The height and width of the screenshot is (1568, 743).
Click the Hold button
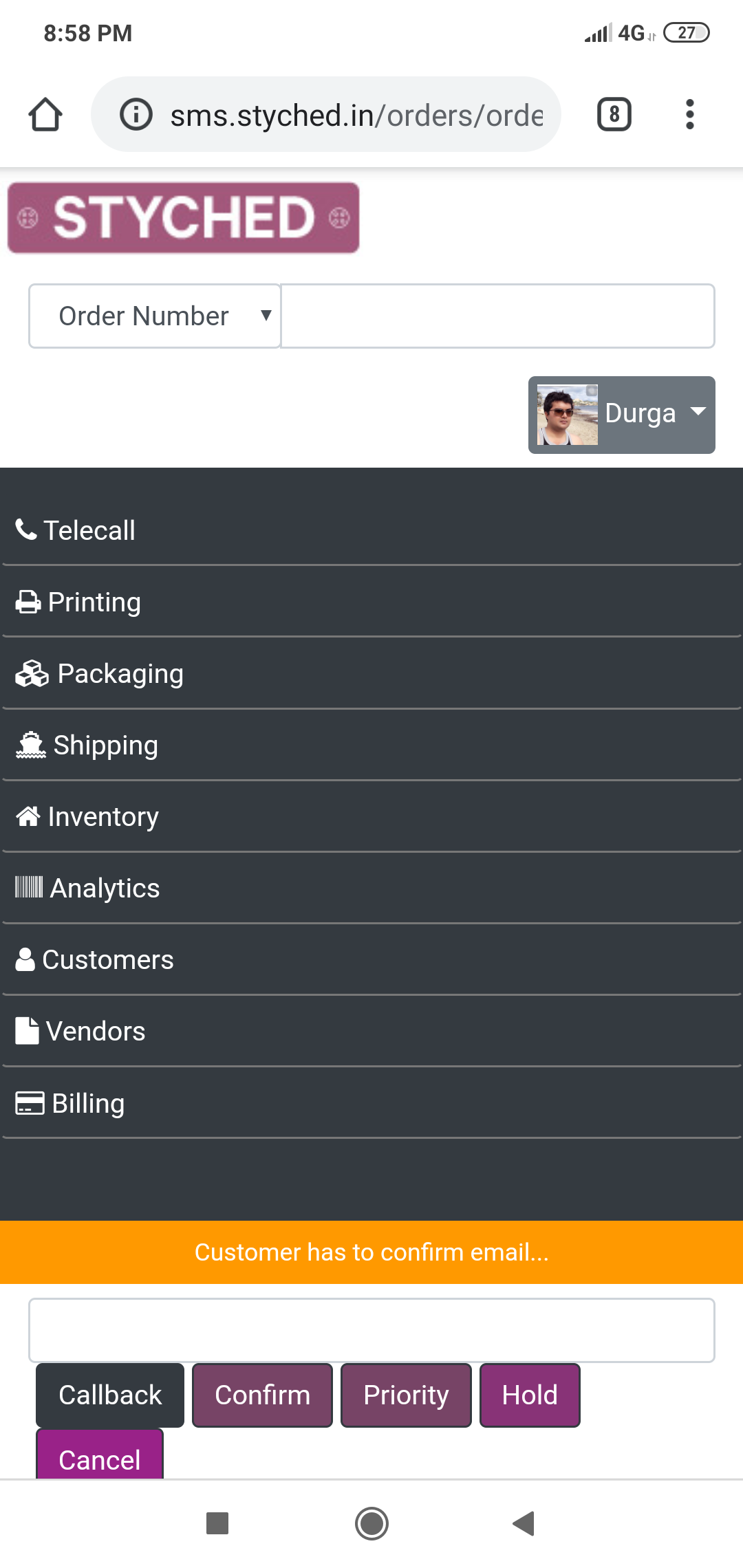click(530, 1395)
